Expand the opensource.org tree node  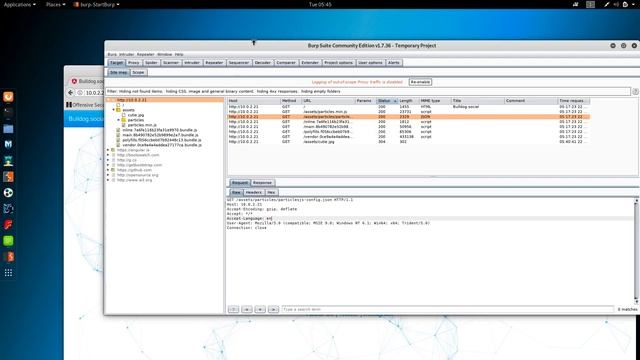click(108, 175)
